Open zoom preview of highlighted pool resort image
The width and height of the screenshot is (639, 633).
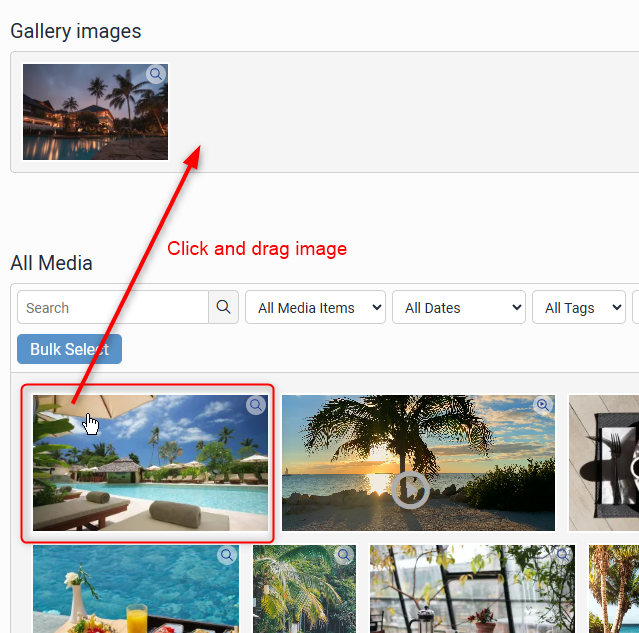256,405
